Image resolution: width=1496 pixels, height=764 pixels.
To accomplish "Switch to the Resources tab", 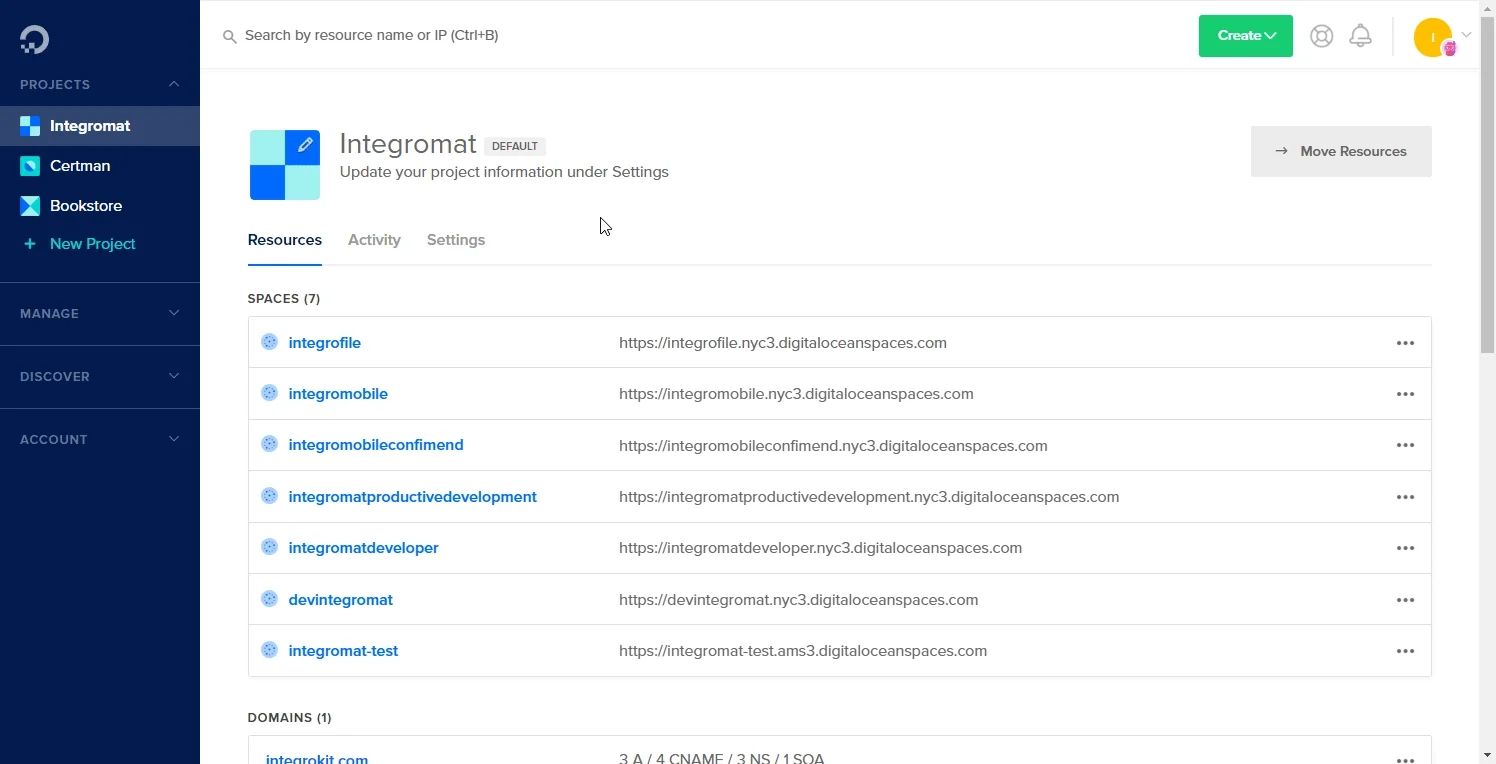I will tap(285, 240).
